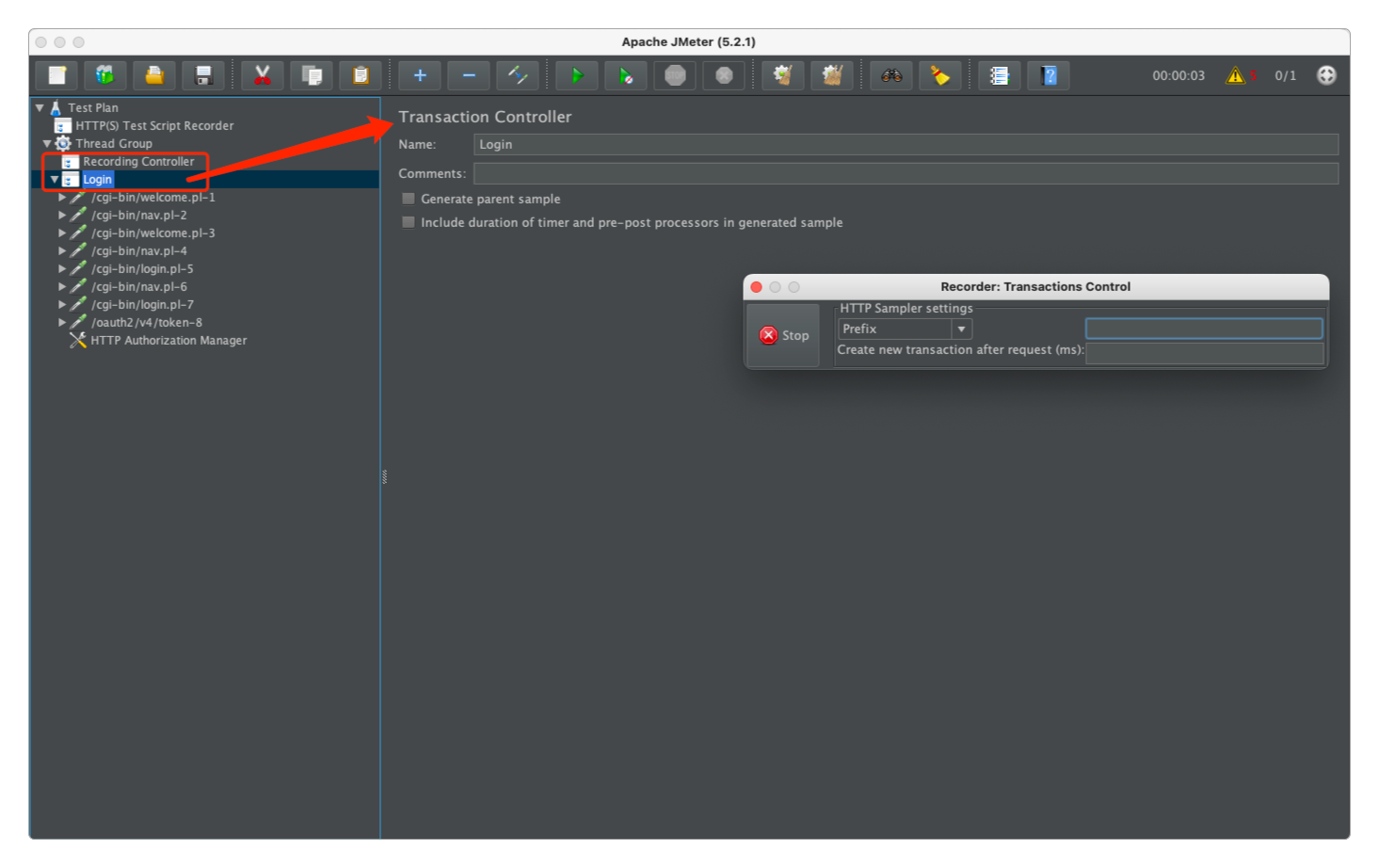Open the Prefix dropdown in recorder dialog
Viewport: 1379px width, 868px height.
tap(961, 329)
